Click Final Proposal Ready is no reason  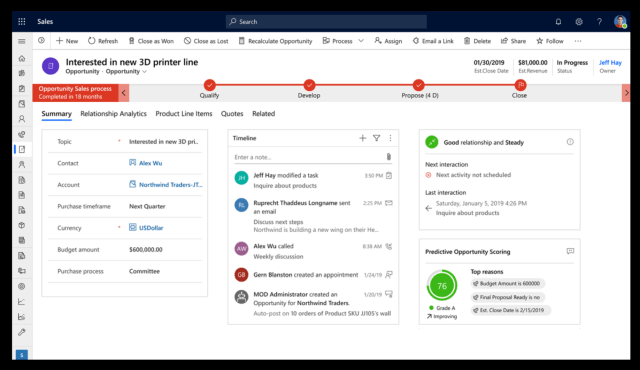click(x=507, y=297)
